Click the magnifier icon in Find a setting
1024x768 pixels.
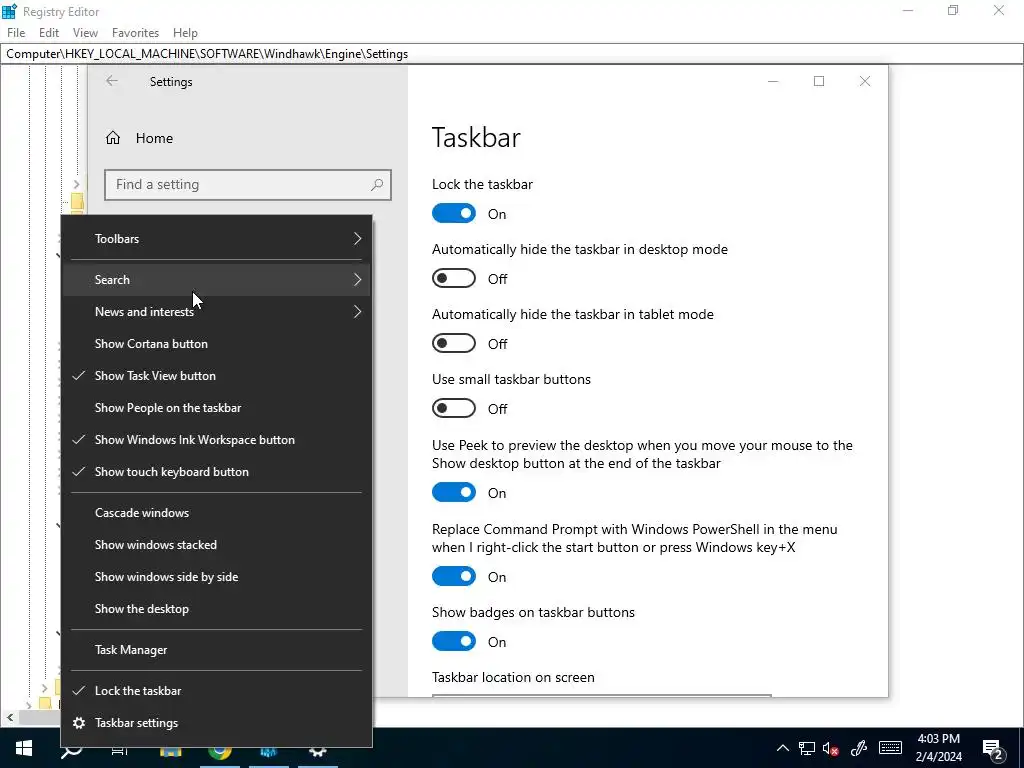pos(377,185)
